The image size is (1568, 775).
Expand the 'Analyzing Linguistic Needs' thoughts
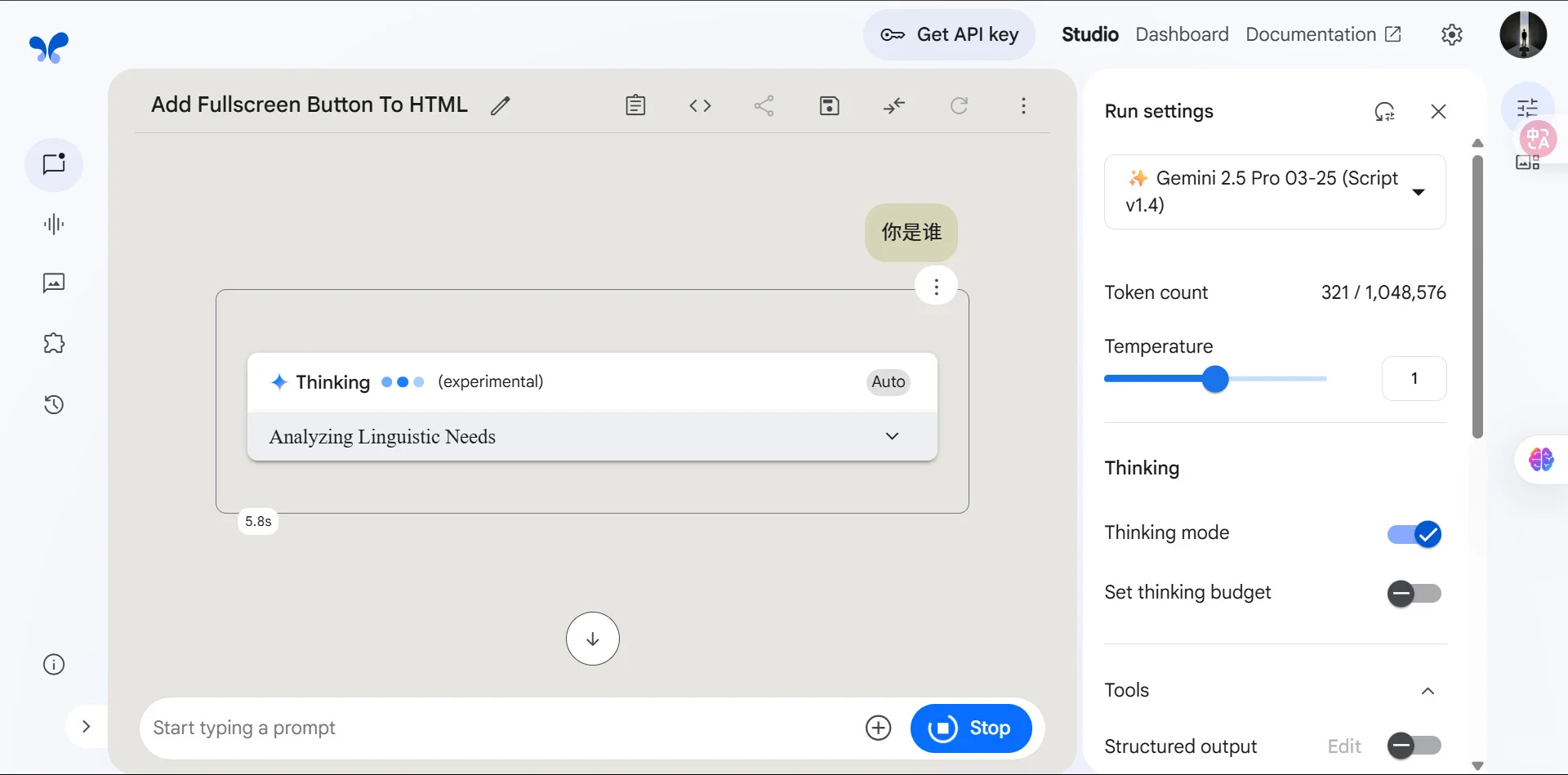click(x=592, y=437)
